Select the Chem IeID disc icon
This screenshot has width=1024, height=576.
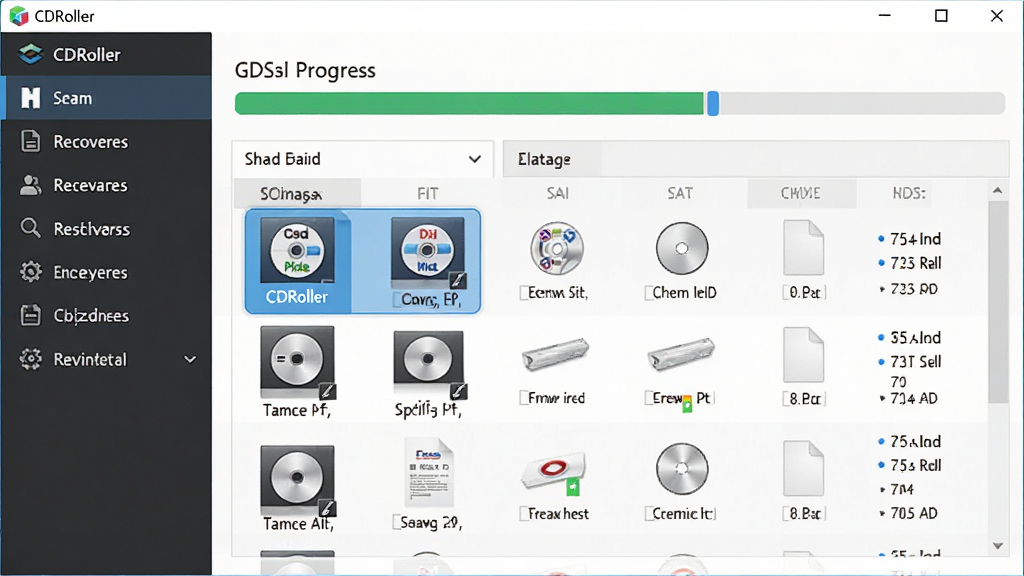point(682,248)
